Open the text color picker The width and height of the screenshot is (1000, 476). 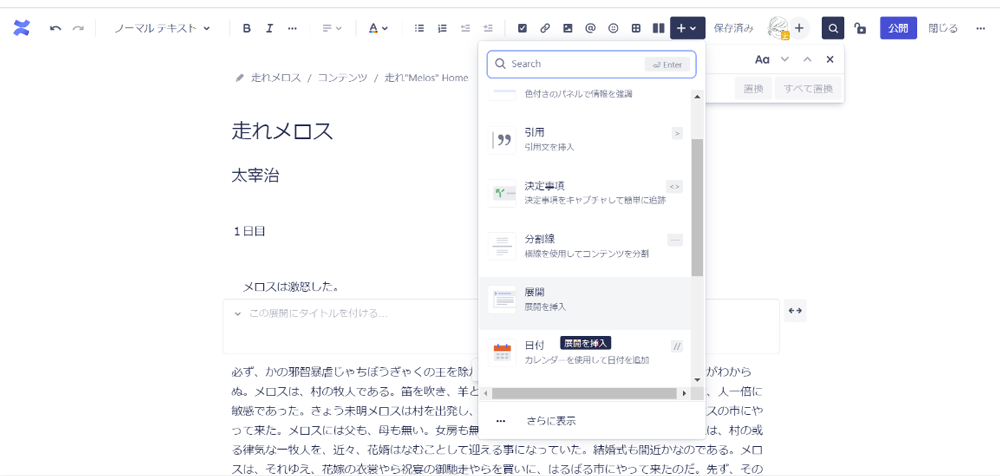tap(378, 28)
